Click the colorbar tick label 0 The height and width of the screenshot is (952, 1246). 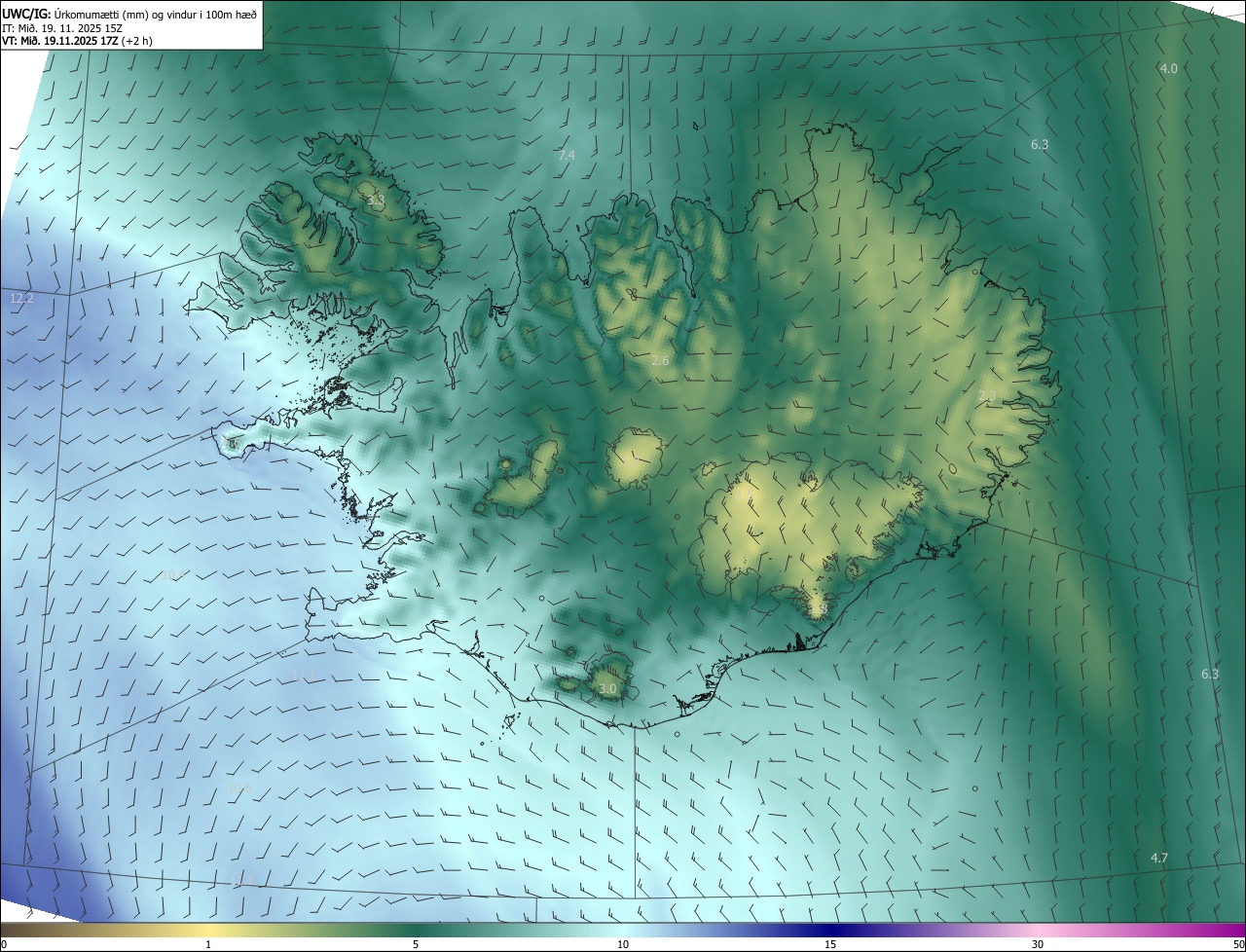click(x=4, y=944)
